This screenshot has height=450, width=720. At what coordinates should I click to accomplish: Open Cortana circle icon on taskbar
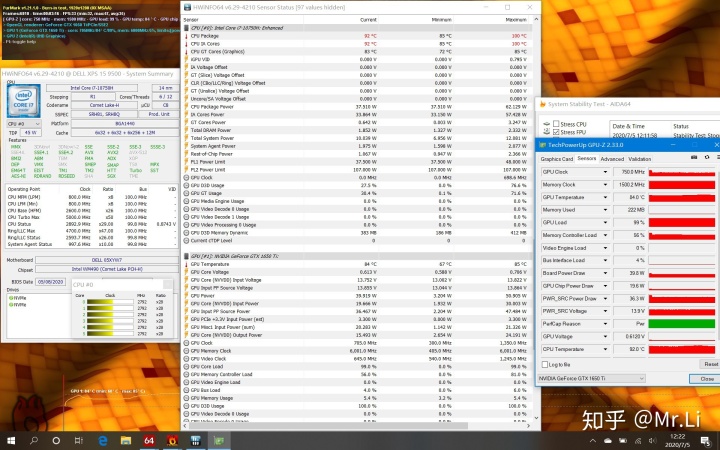[56, 440]
